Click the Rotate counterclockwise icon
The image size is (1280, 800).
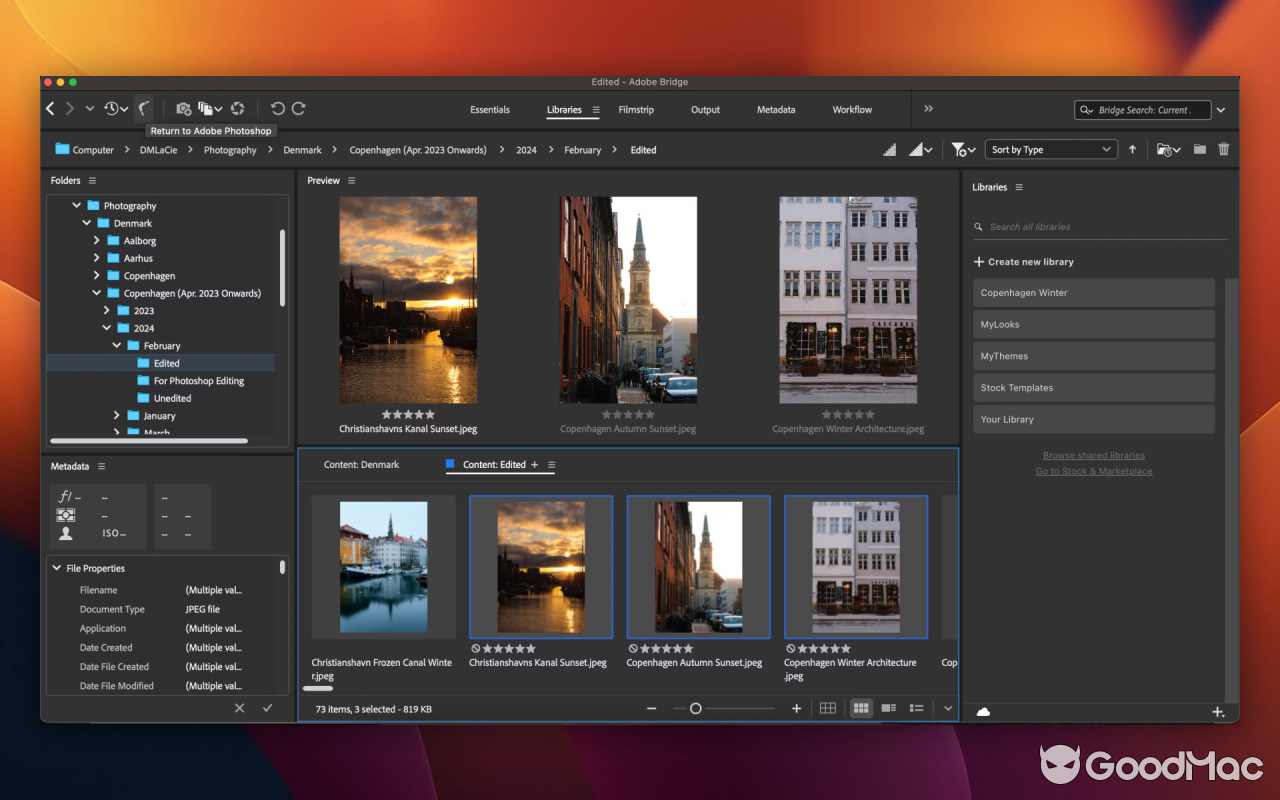(278, 108)
